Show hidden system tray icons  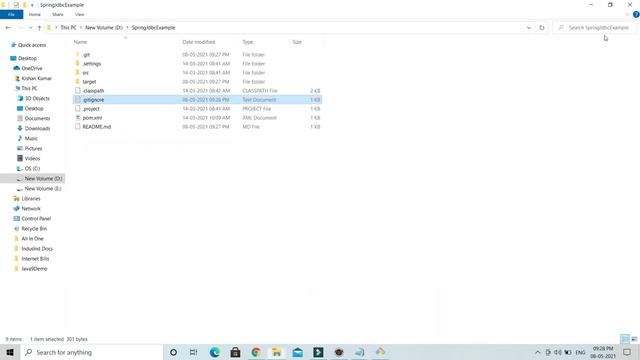click(x=538, y=352)
